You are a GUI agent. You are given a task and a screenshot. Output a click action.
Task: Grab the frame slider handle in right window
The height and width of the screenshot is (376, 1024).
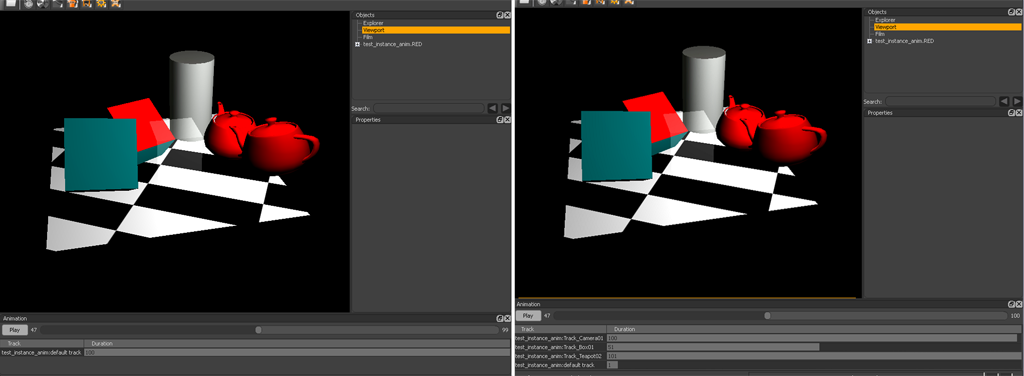pos(767,316)
